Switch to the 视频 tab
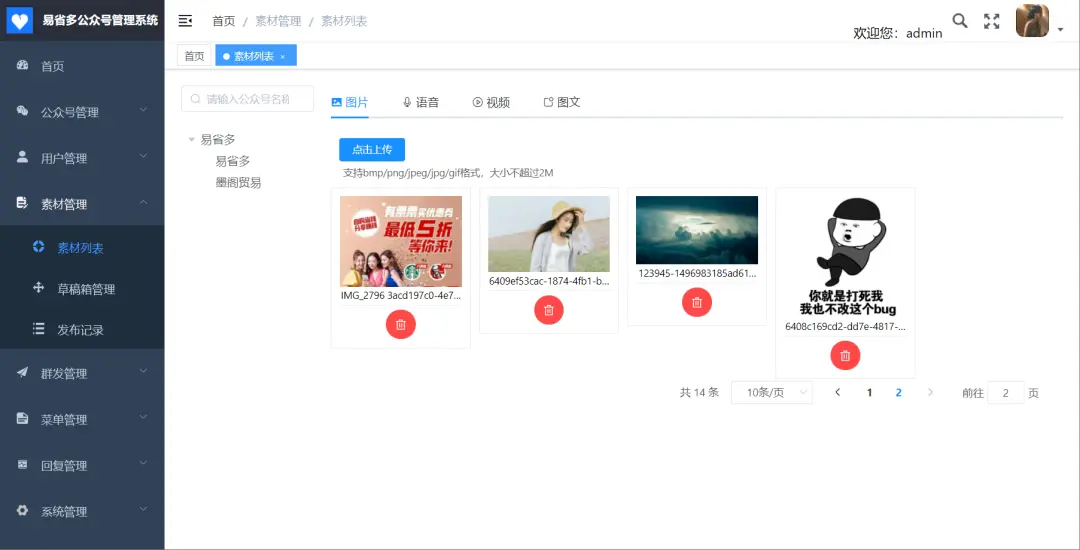This screenshot has width=1080, height=550. click(491, 103)
